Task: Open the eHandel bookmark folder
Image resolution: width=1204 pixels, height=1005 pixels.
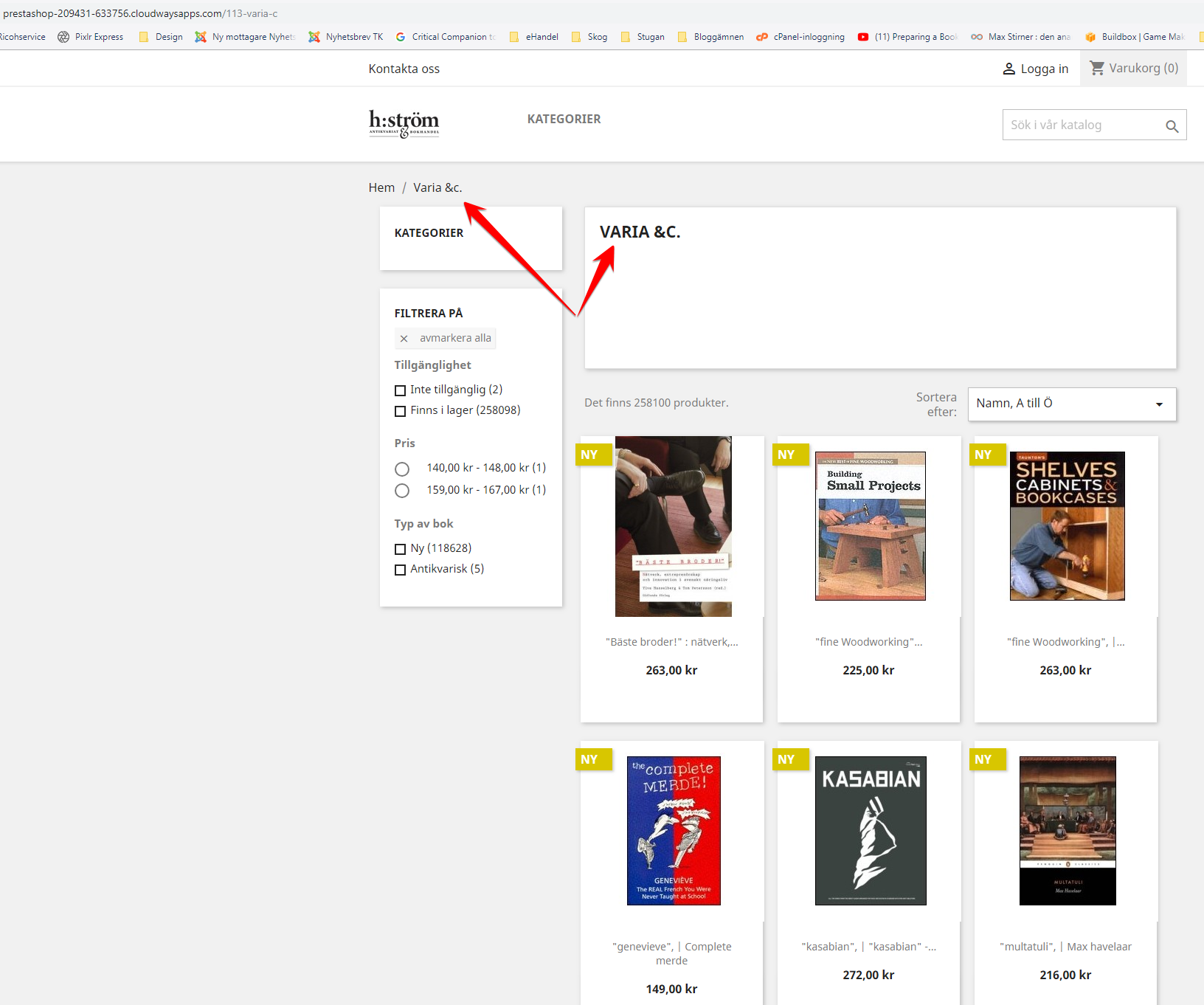Action: [534, 37]
